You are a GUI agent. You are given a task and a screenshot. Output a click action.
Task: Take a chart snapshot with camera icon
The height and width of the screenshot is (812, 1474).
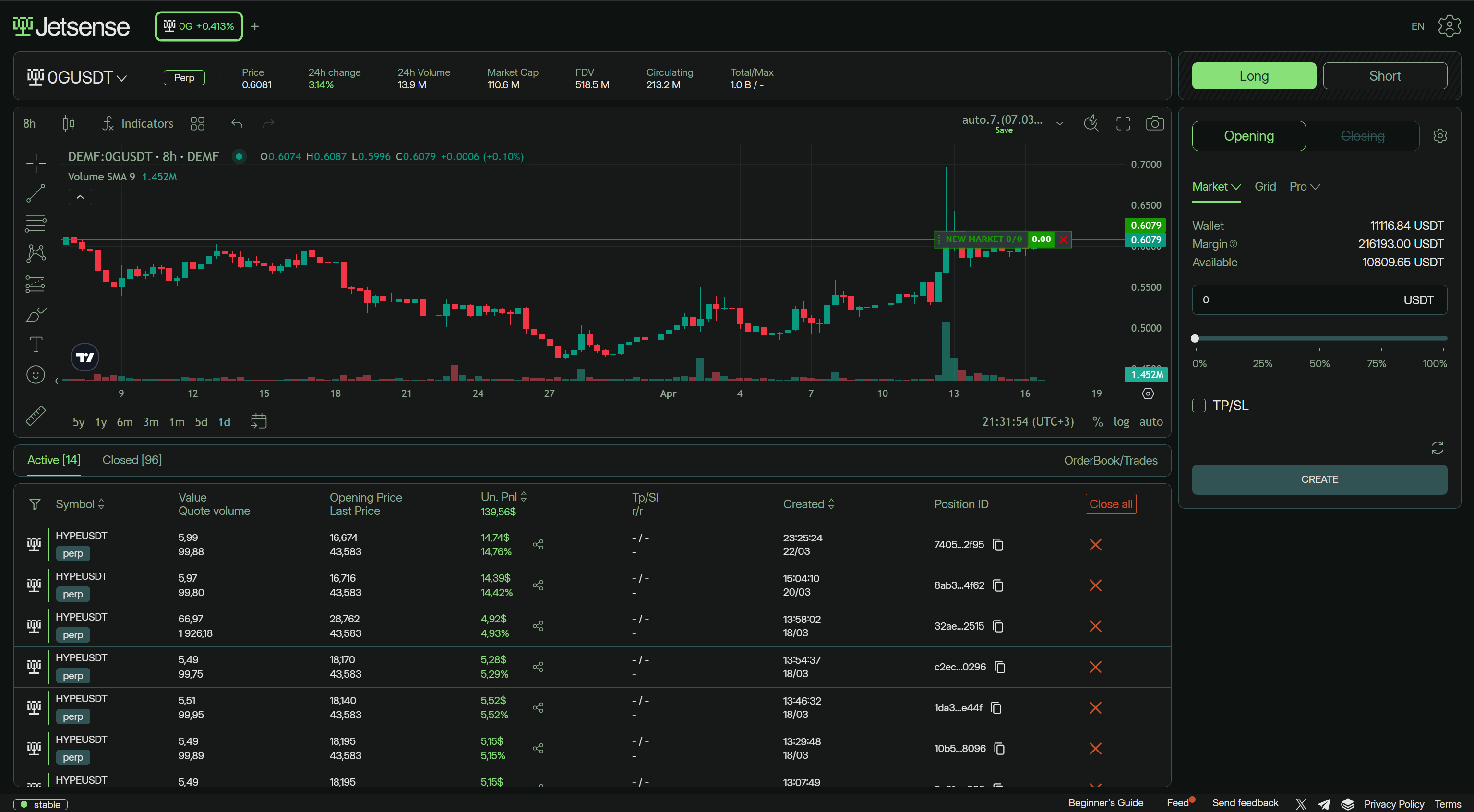[x=1154, y=124]
